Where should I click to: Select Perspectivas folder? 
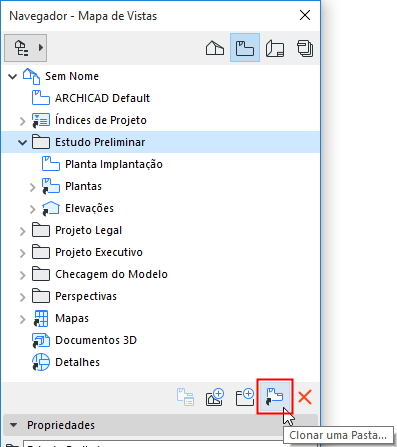pos(86,296)
